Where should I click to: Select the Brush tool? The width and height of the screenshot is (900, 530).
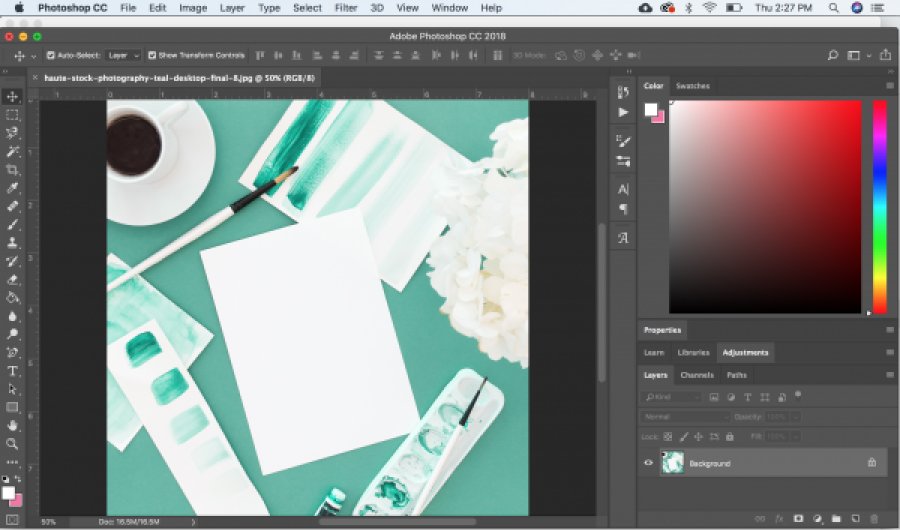click(12, 225)
